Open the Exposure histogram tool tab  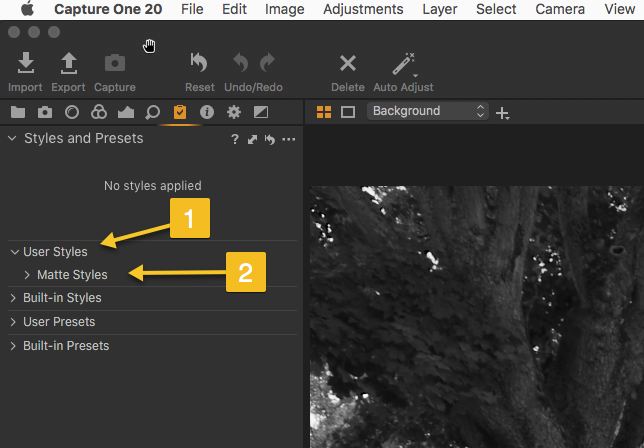[126, 112]
